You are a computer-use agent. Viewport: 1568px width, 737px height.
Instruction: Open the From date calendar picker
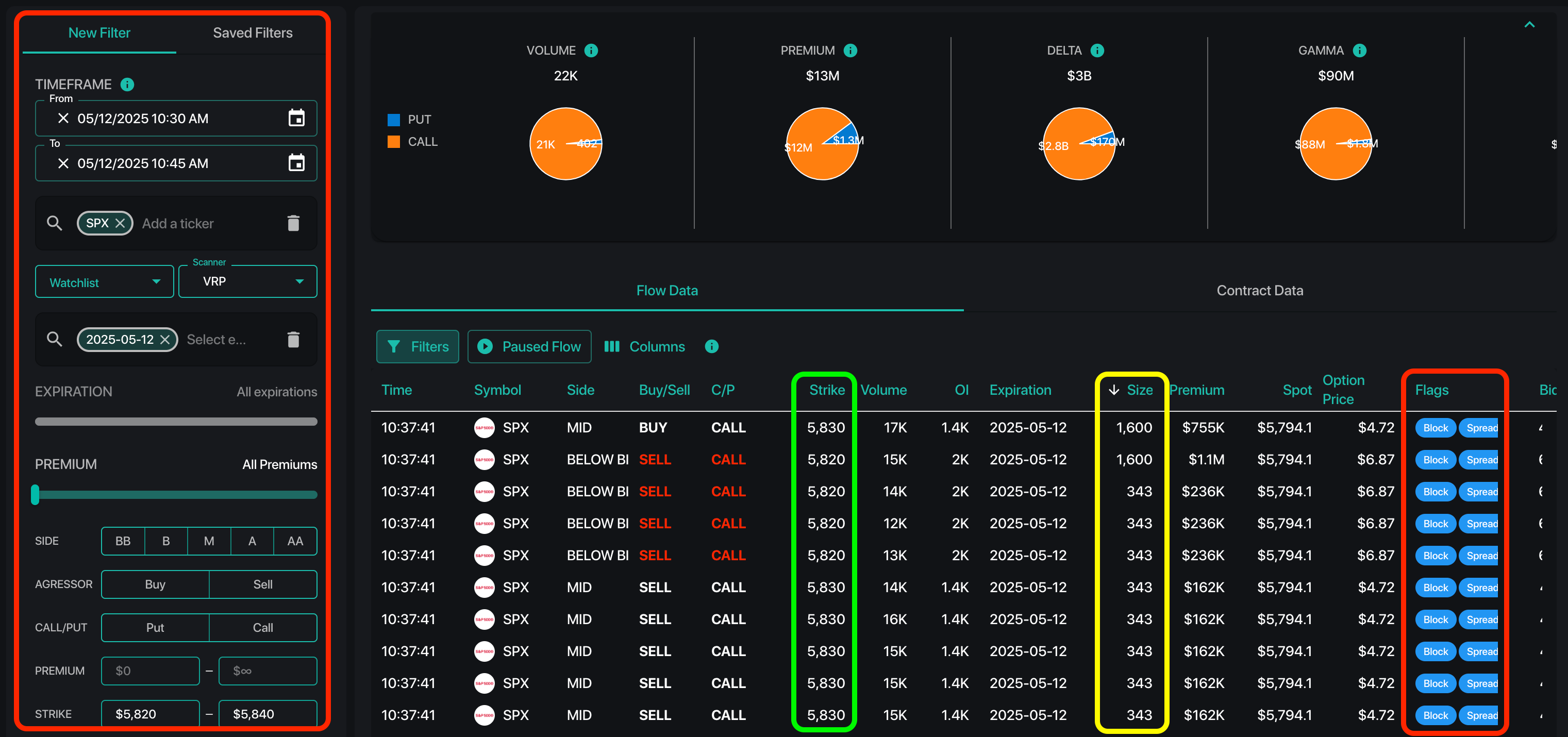296,118
